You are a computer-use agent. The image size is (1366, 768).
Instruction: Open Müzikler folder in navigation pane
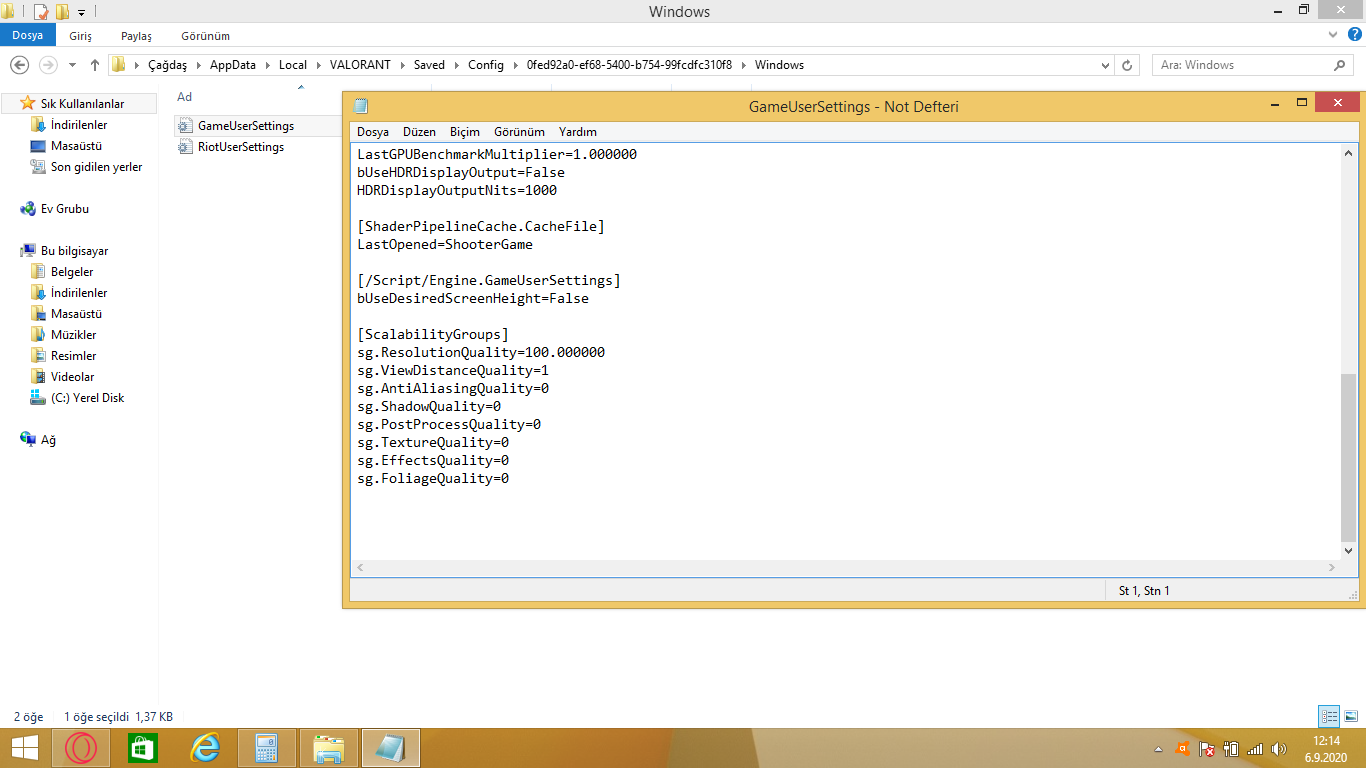pos(74,335)
